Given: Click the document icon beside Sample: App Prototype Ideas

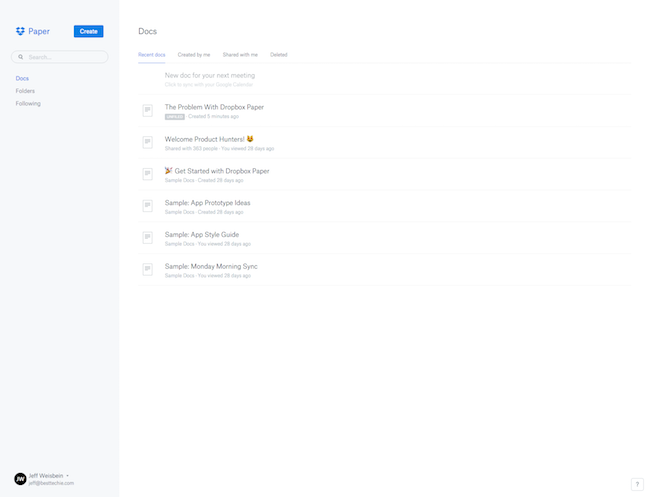Looking at the screenshot, I should (147, 206).
